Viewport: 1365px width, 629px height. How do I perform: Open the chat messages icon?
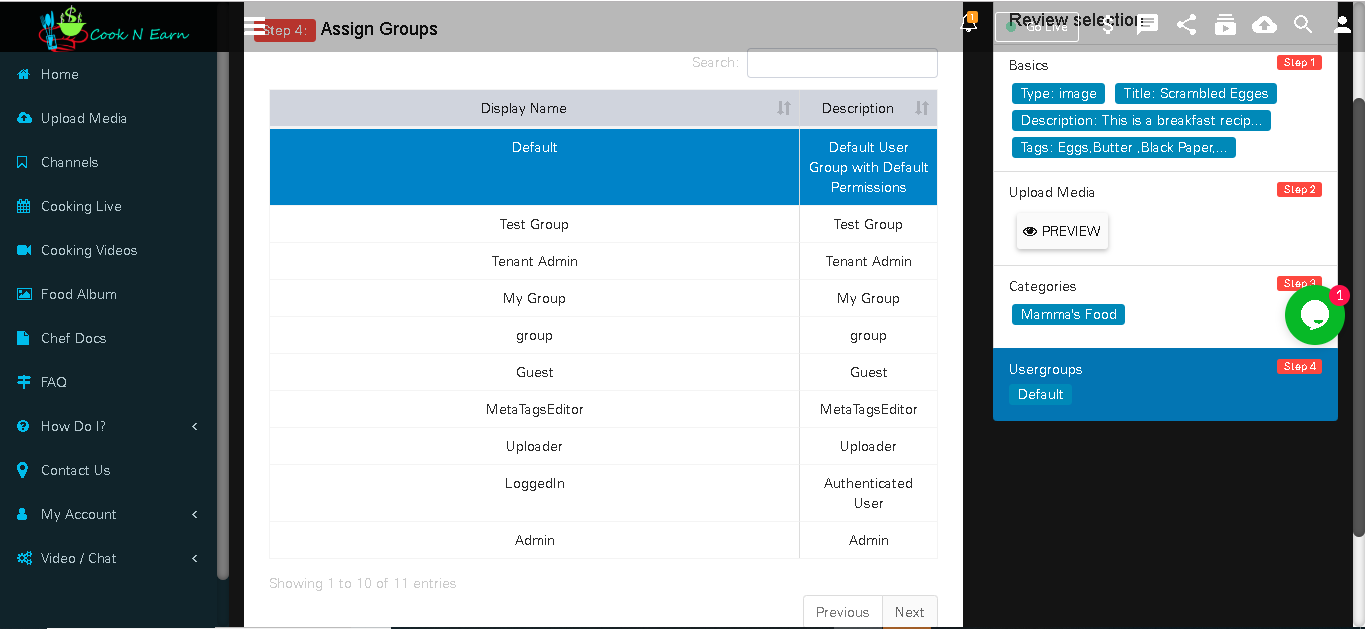[1148, 25]
